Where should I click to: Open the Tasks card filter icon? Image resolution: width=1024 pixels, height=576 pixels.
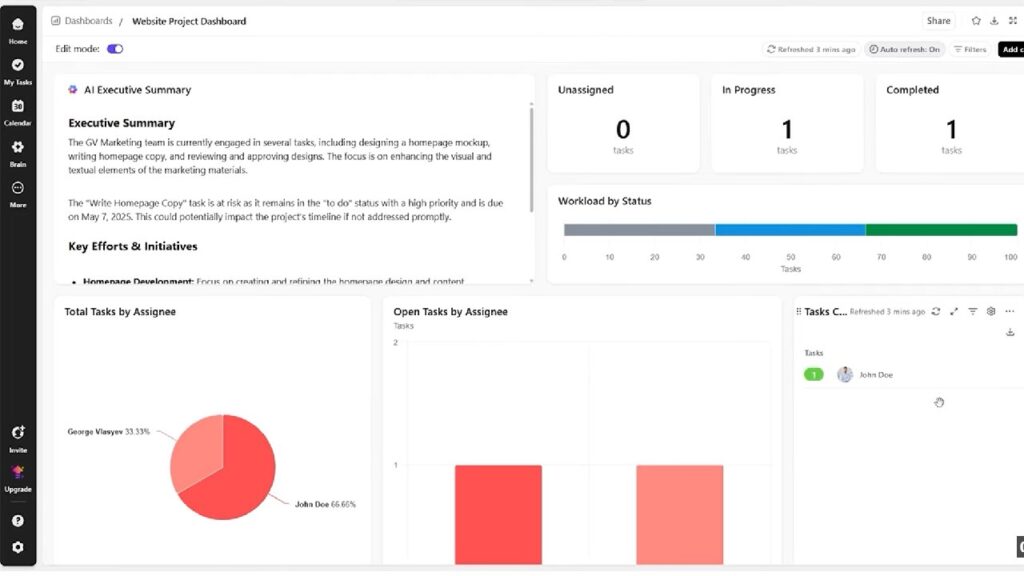(972, 312)
